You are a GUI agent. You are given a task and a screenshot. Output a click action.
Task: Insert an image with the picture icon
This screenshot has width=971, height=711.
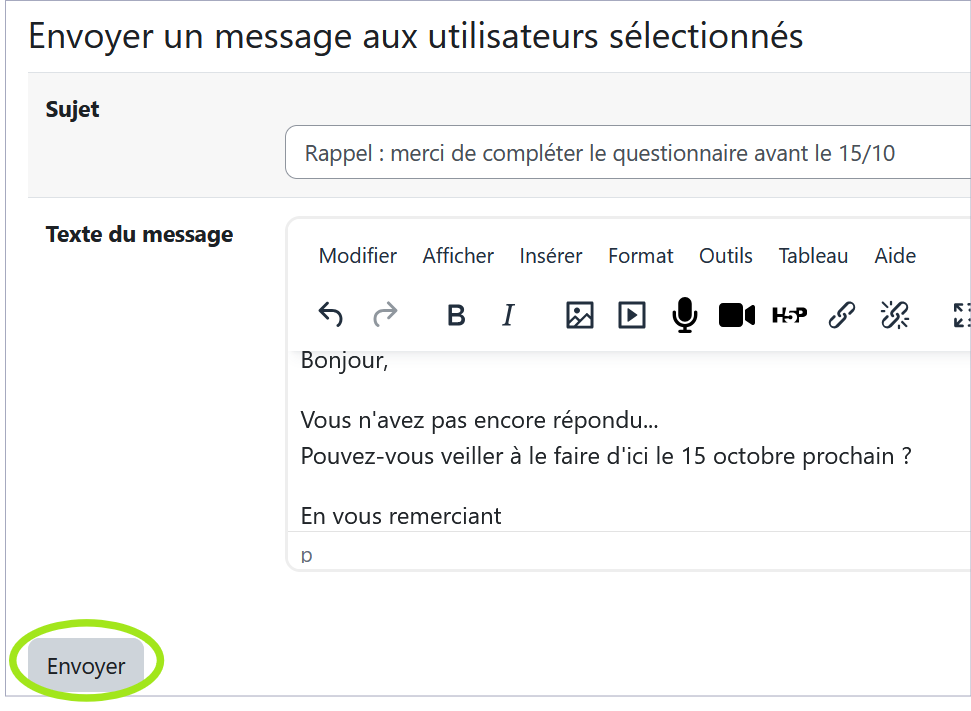point(579,316)
